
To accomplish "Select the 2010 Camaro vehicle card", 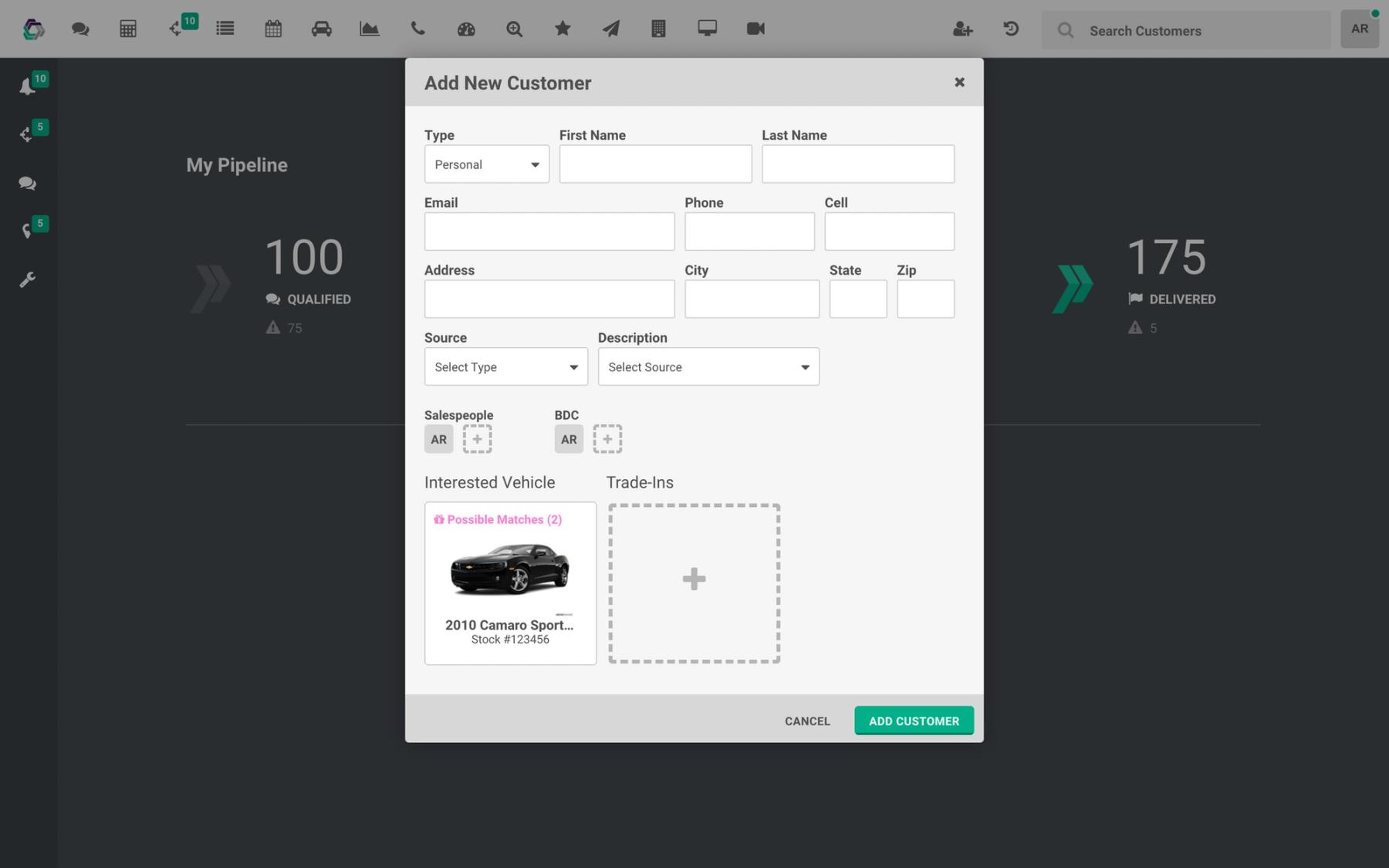I will pos(510,583).
